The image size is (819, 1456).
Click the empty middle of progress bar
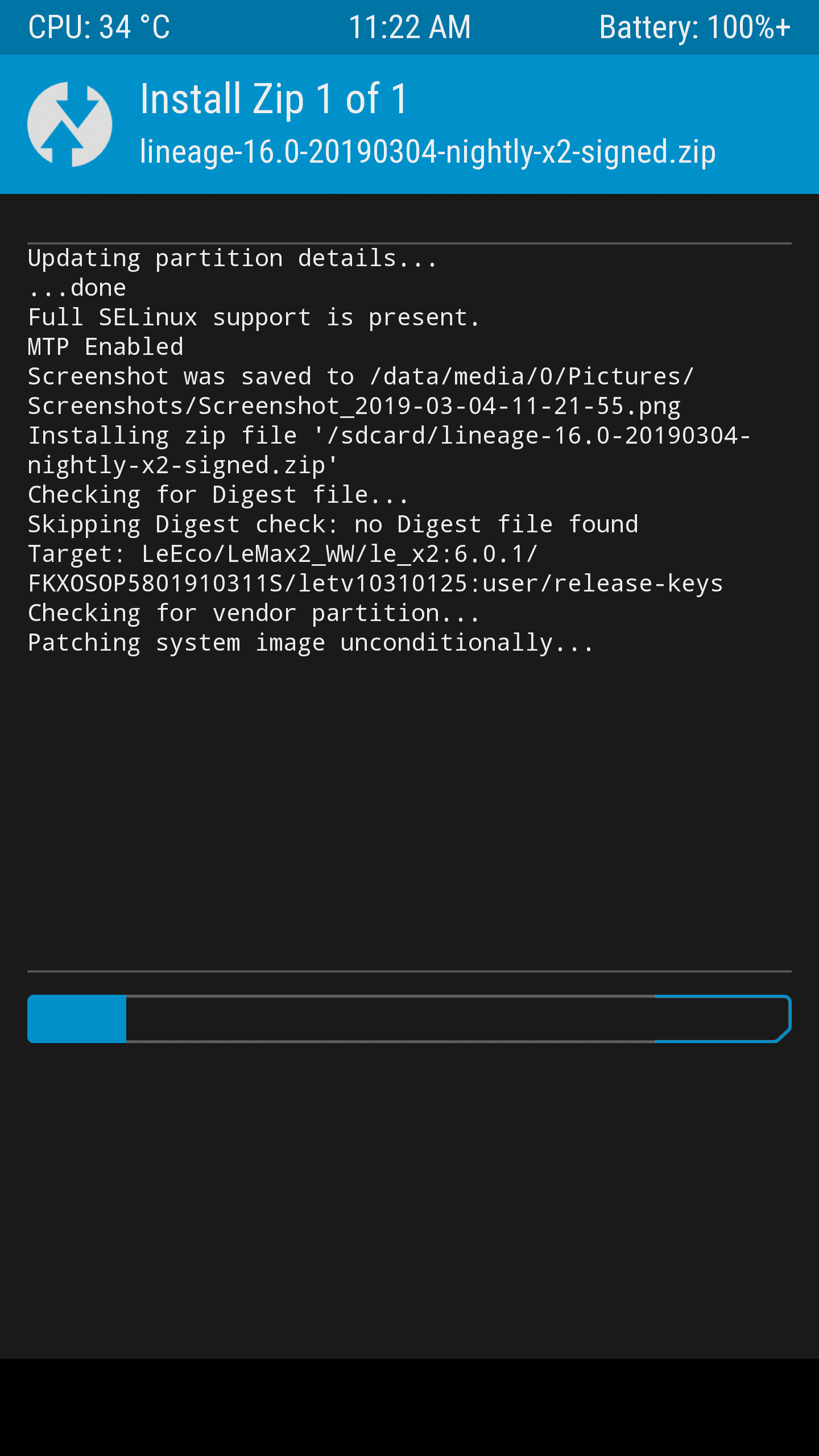tap(390, 1019)
